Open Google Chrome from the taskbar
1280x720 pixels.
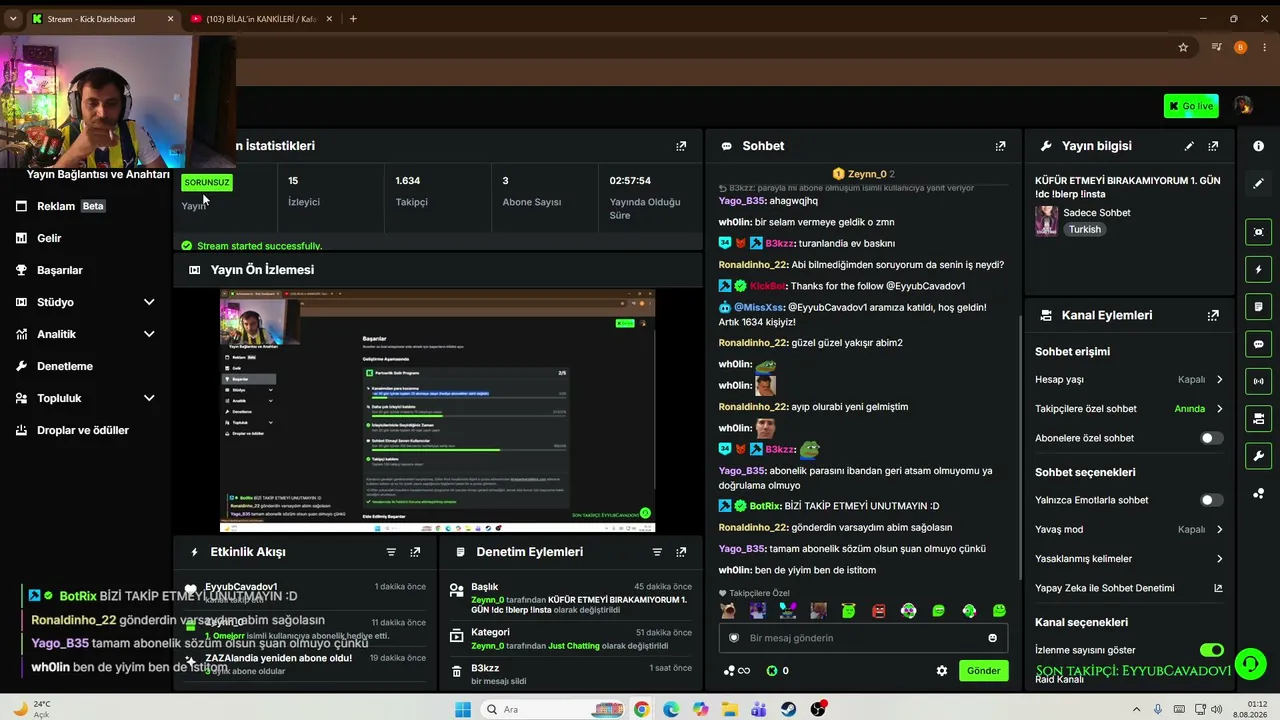tap(641, 709)
